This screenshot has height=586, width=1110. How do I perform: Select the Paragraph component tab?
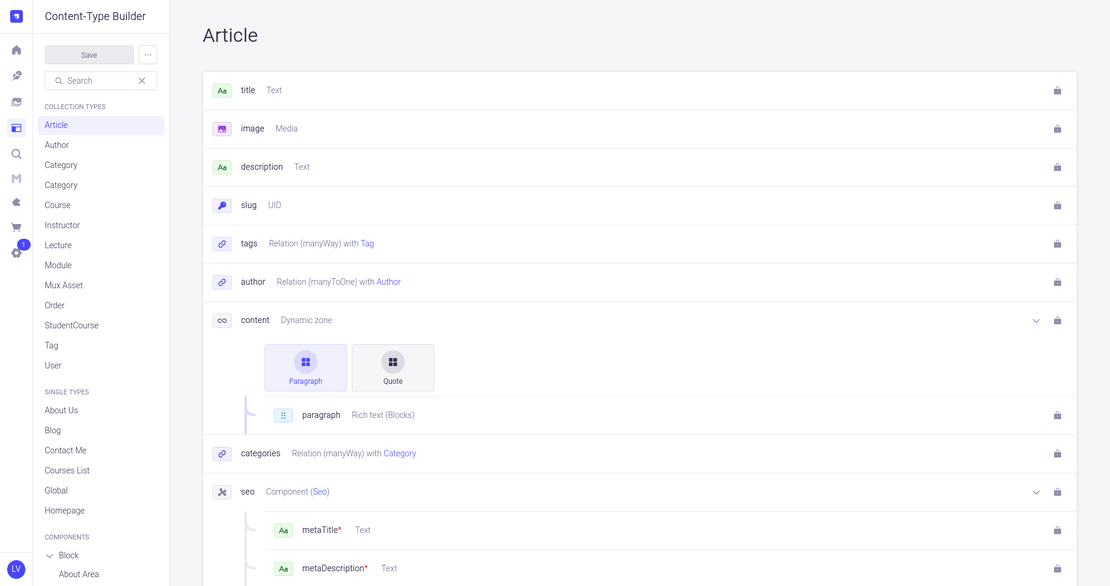pos(306,368)
